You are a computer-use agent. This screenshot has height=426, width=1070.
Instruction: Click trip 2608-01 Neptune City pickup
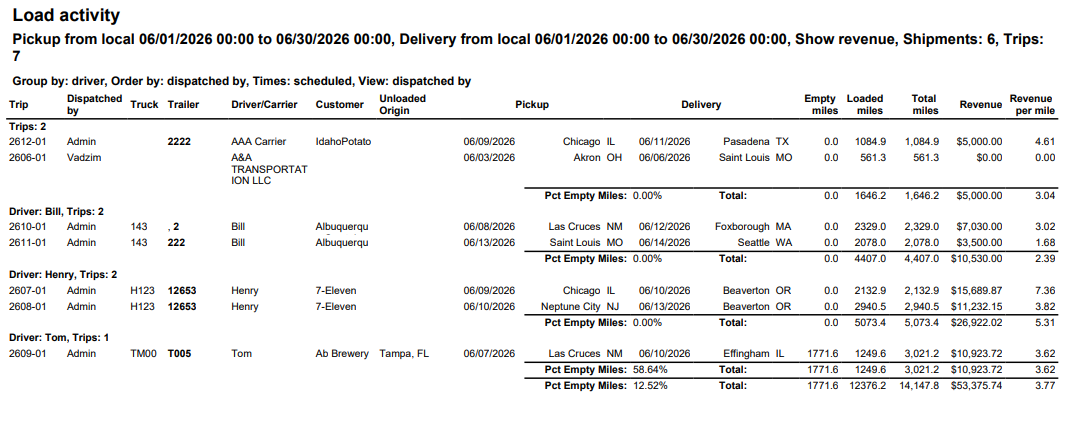(570, 307)
